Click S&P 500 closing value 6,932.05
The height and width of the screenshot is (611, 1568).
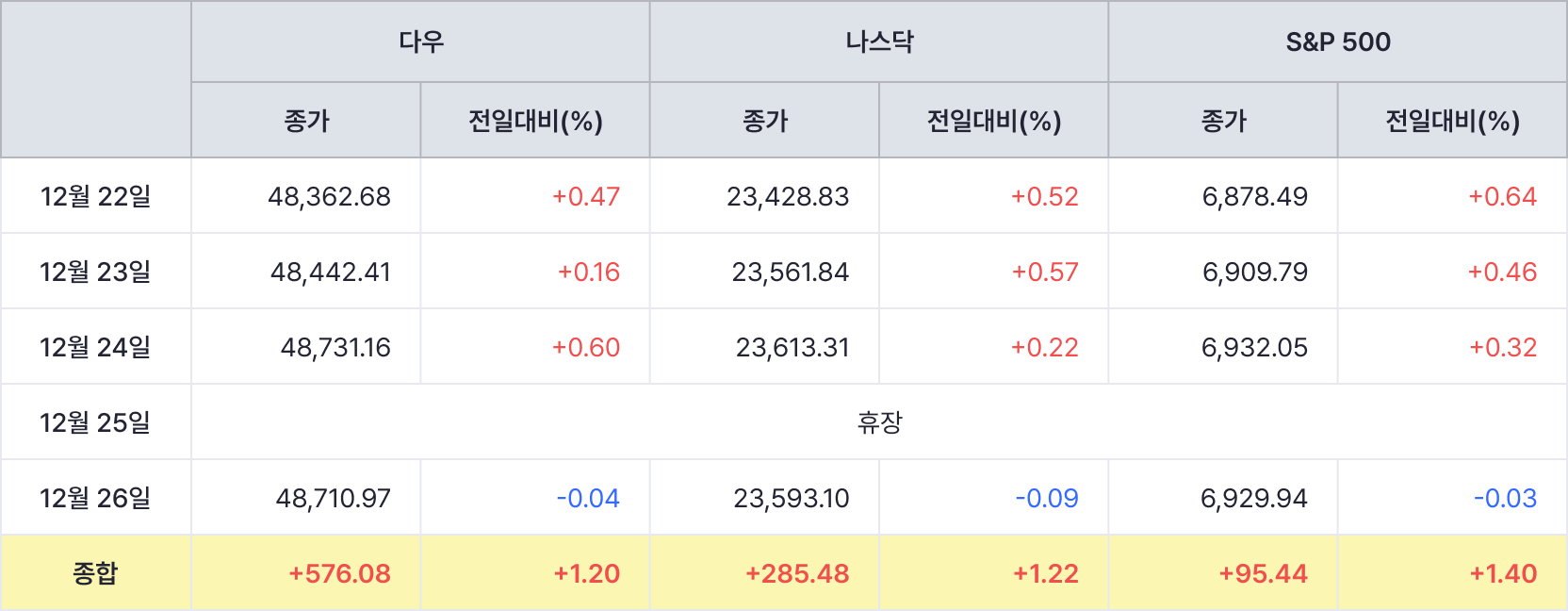click(1254, 347)
